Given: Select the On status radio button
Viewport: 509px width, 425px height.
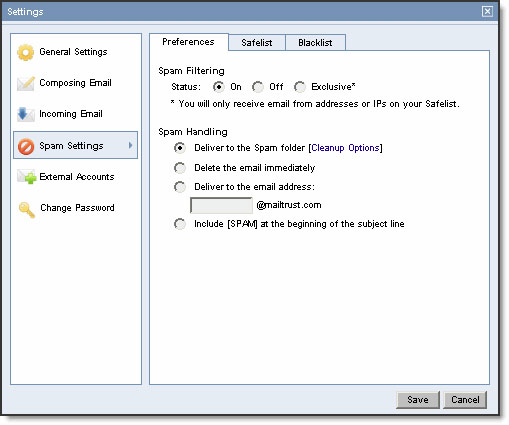Looking at the screenshot, I should click(x=218, y=87).
